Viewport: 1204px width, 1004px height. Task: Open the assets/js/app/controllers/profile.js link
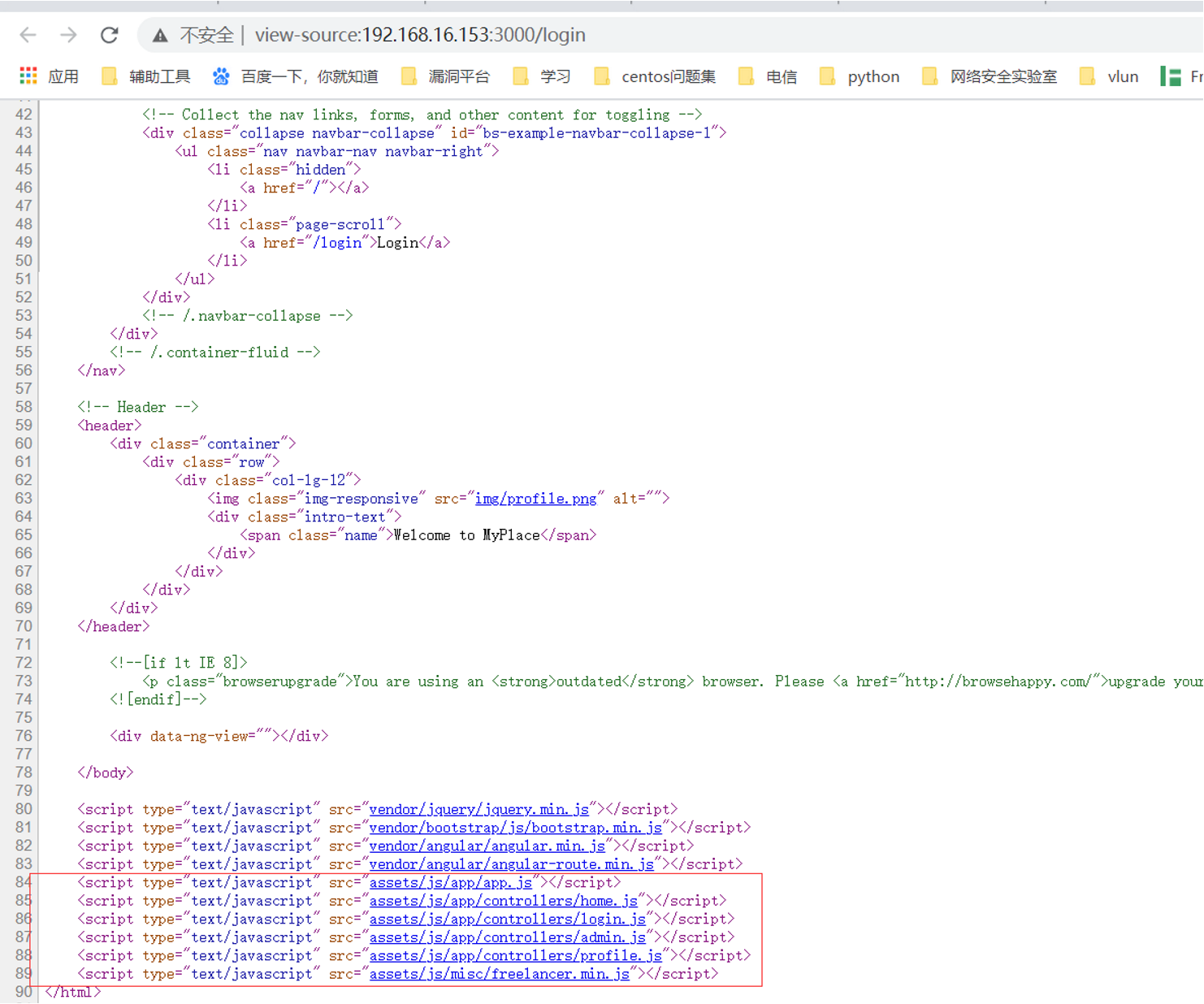tap(516, 955)
